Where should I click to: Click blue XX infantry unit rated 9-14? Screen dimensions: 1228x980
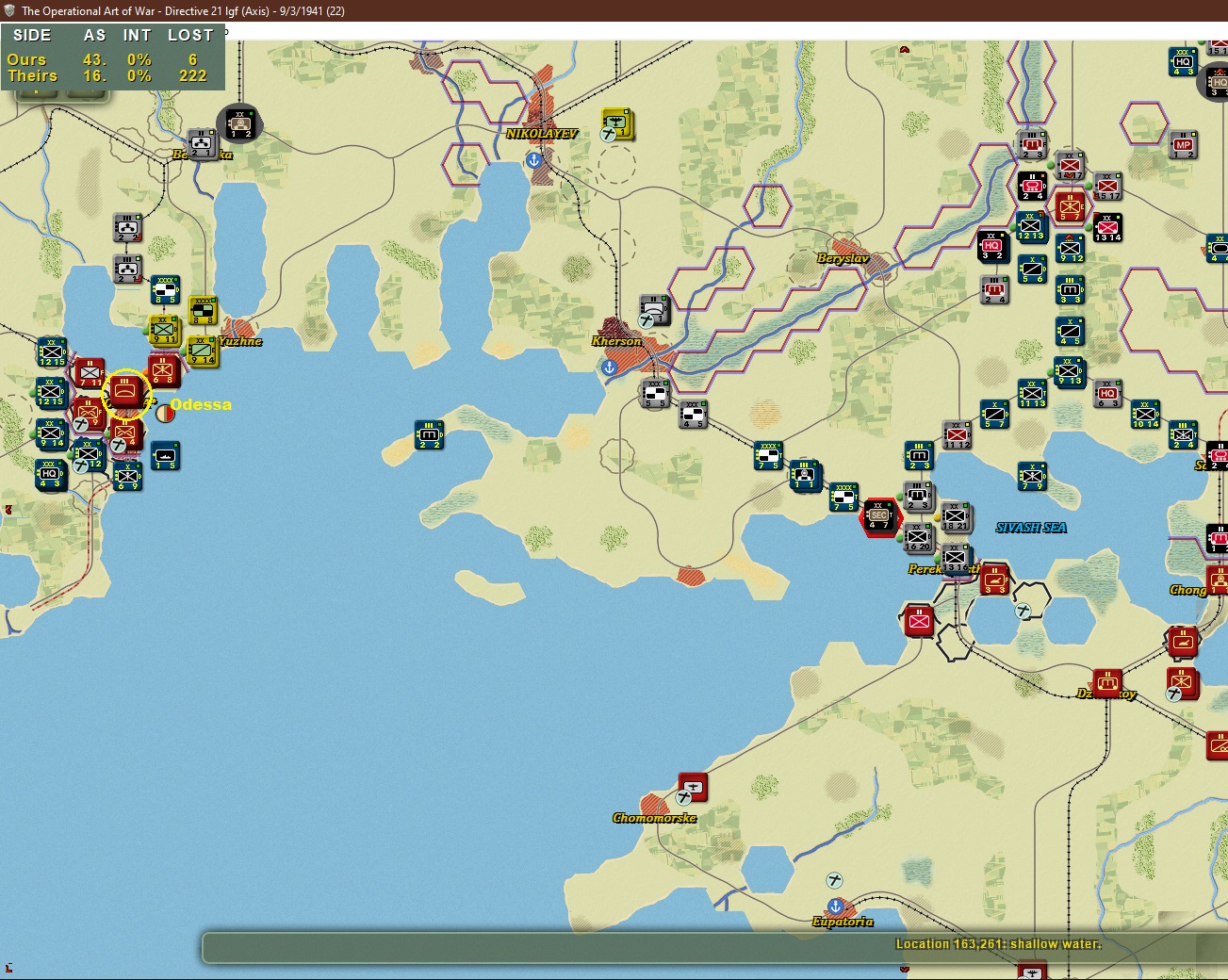click(x=51, y=433)
